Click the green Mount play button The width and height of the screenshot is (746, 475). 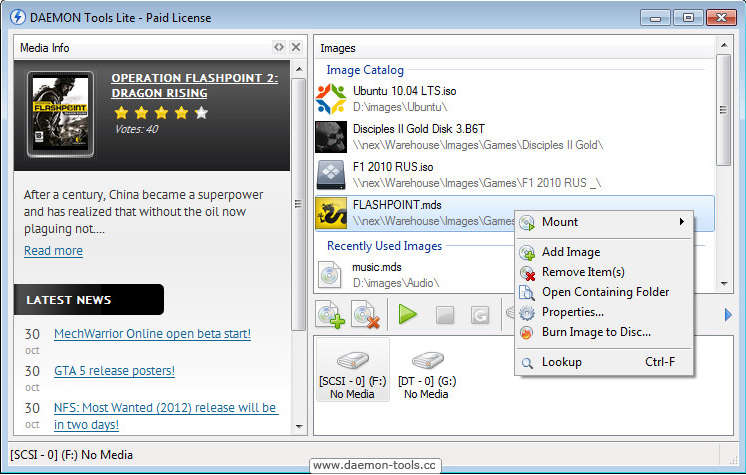pos(407,314)
